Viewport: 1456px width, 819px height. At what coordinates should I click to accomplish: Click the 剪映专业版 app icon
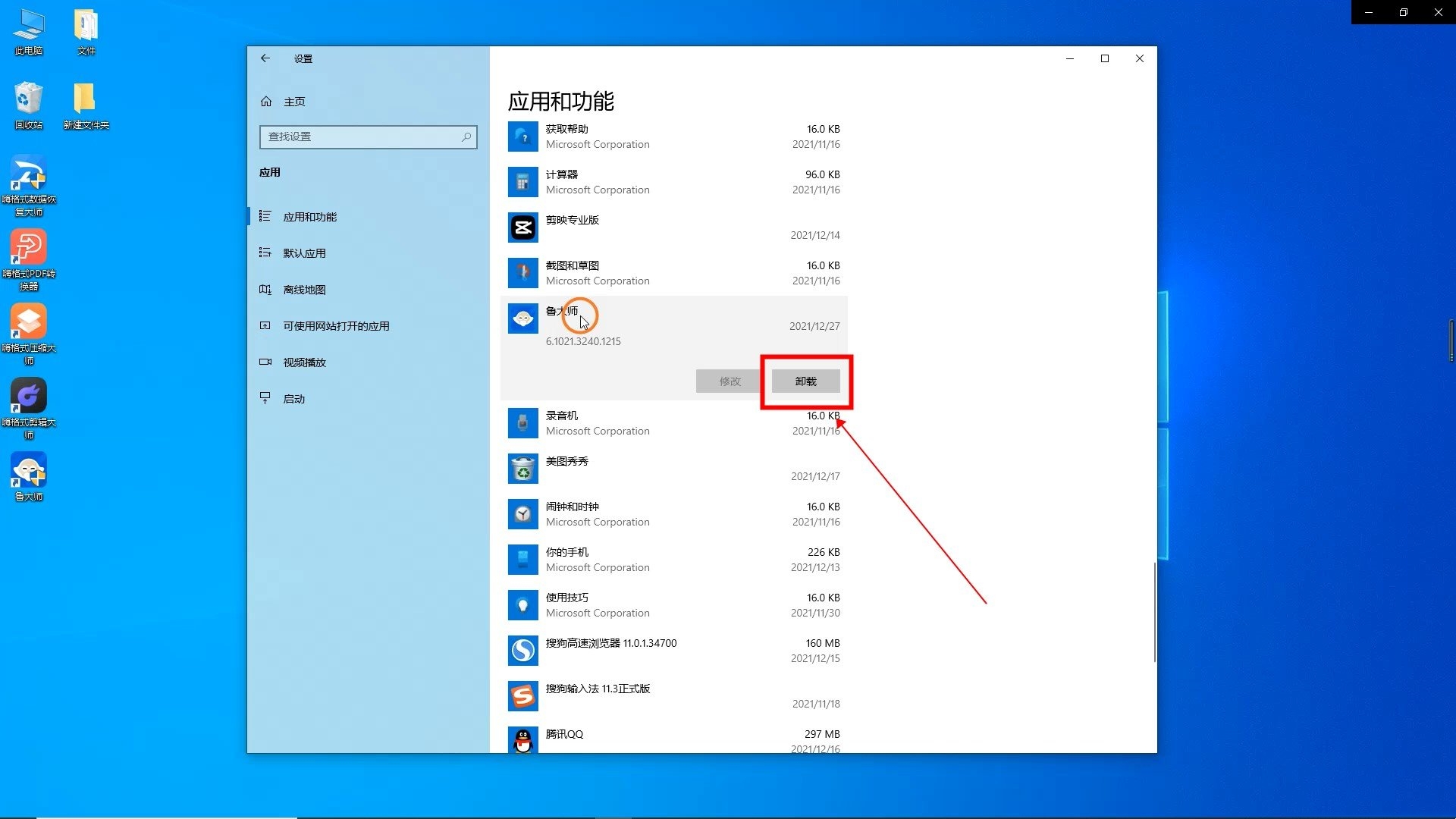pyautogui.click(x=522, y=227)
